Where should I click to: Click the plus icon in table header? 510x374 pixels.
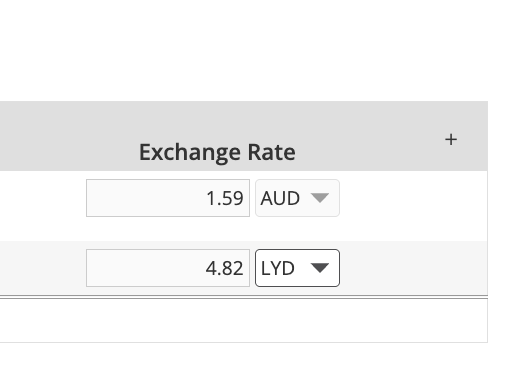pyautogui.click(x=451, y=139)
